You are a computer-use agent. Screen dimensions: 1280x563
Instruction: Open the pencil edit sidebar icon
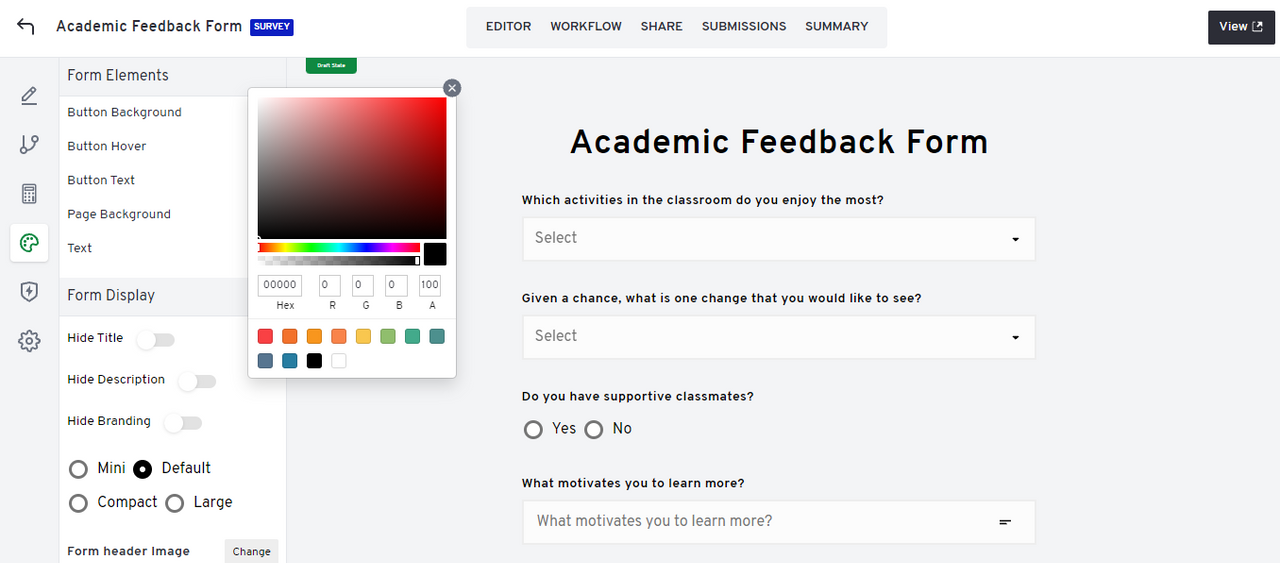[29, 96]
